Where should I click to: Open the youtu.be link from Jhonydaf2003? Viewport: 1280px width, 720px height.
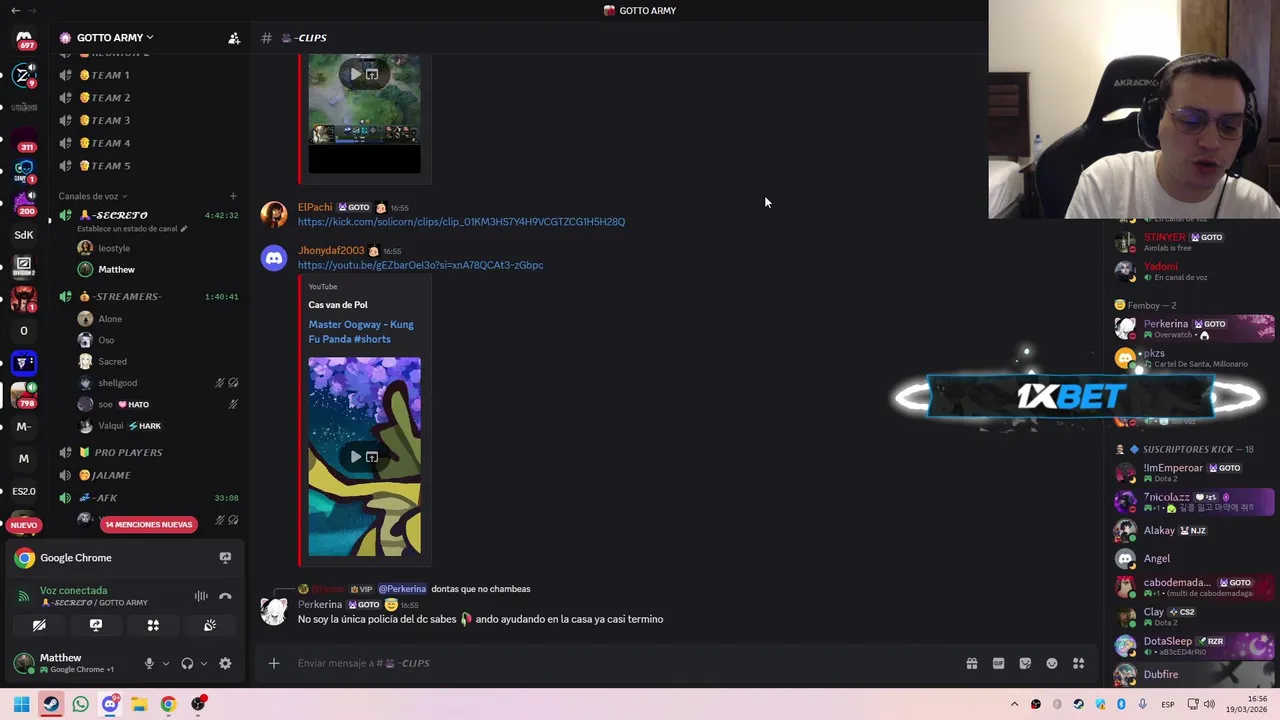pyautogui.click(x=420, y=265)
